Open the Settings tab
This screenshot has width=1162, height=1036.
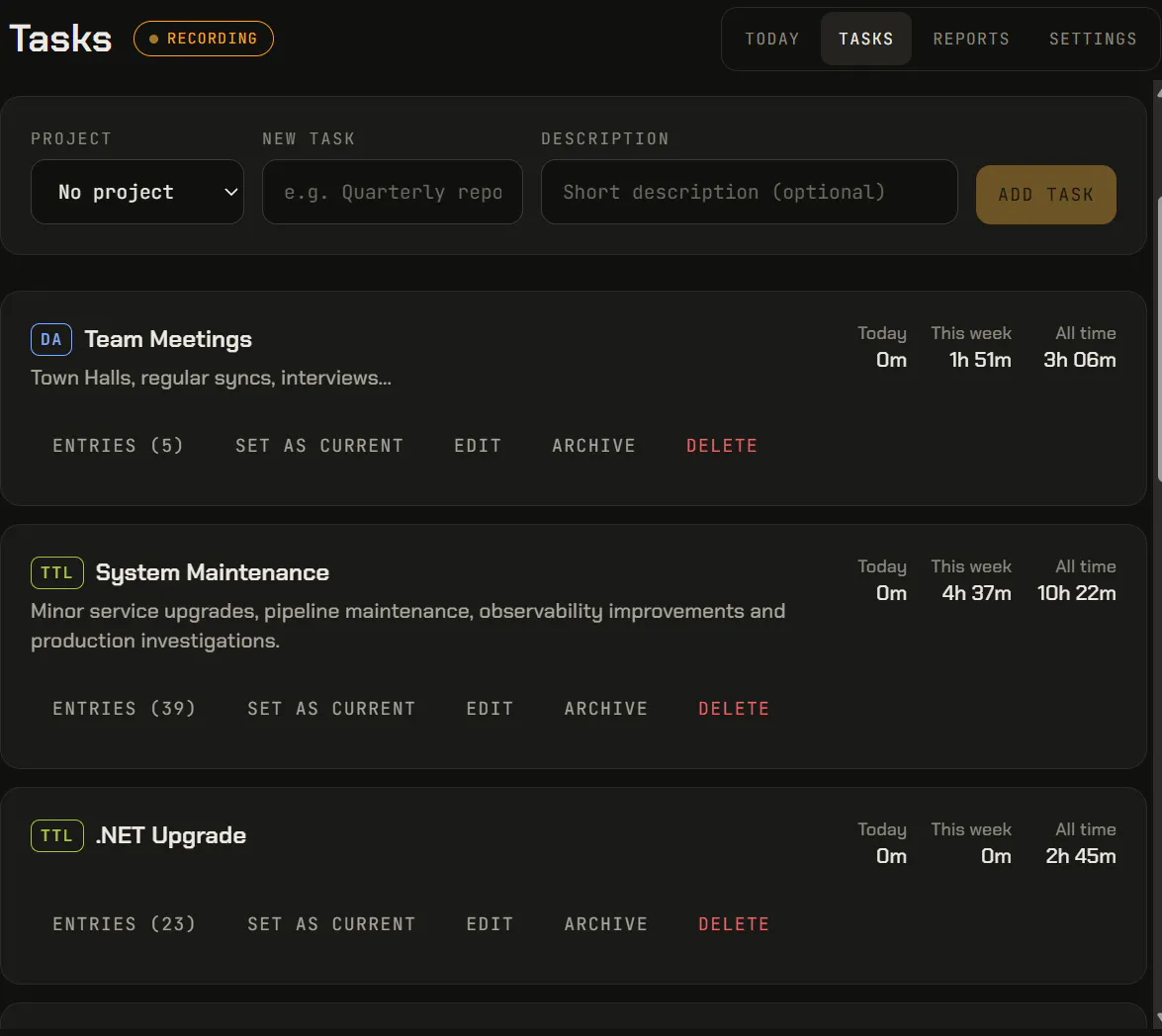[1093, 39]
